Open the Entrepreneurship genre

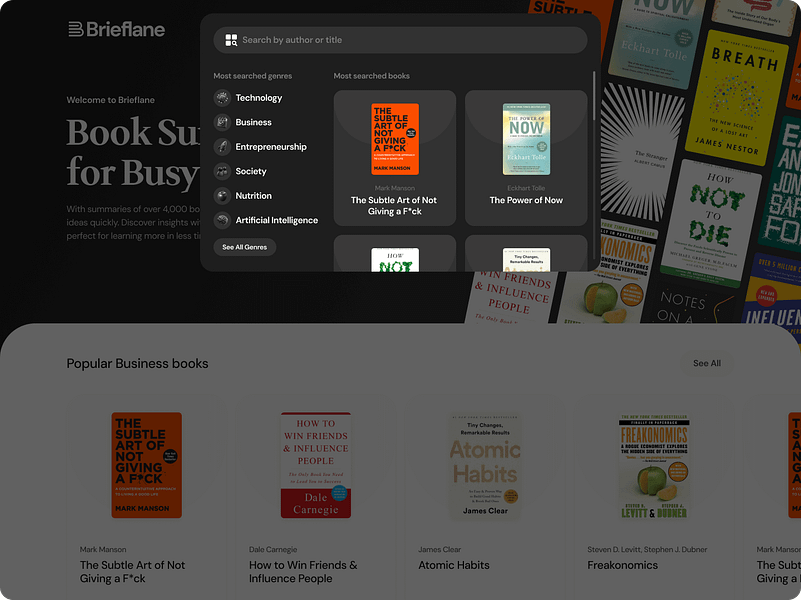[271, 147]
